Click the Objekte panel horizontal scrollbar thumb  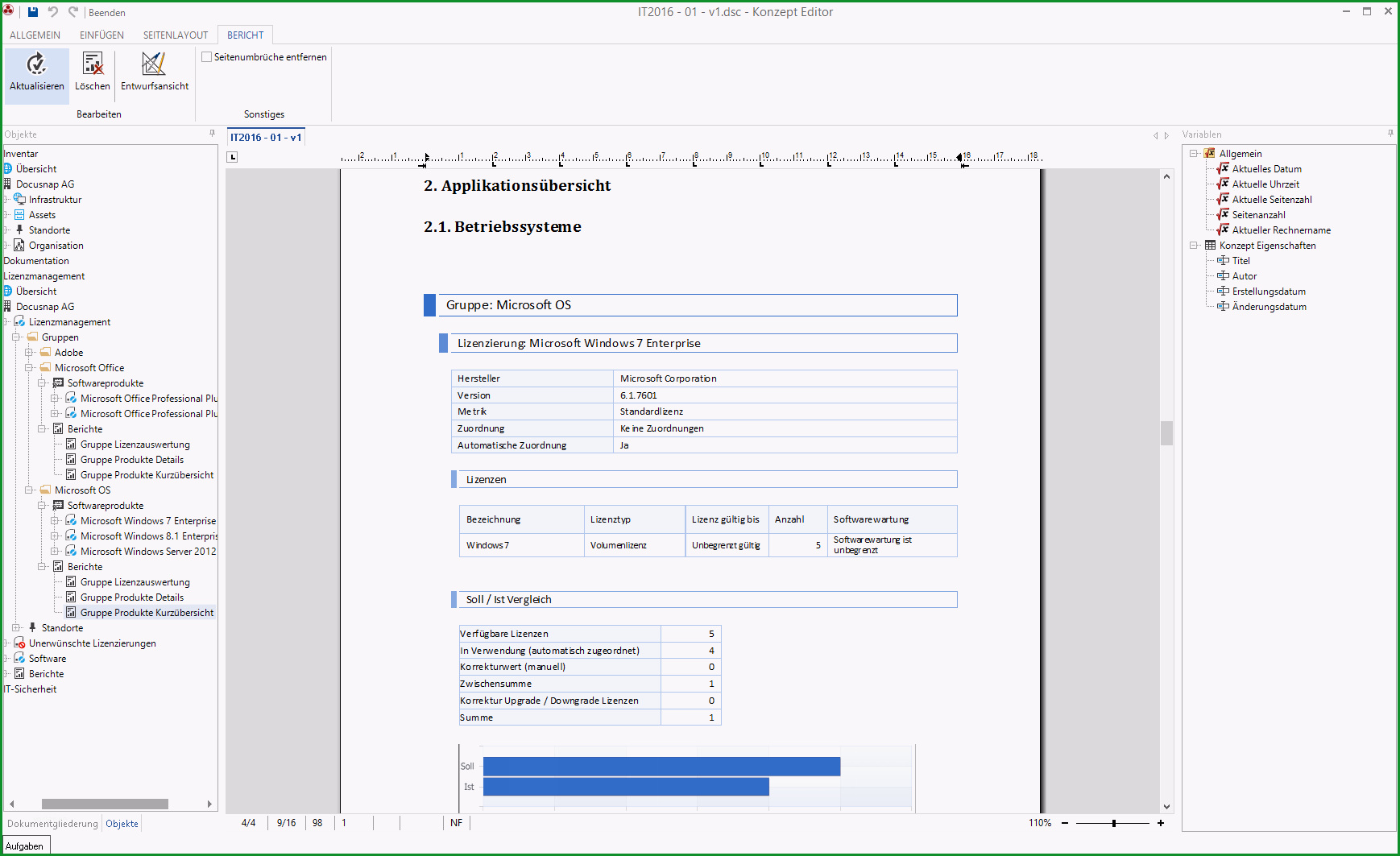click(105, 804)
